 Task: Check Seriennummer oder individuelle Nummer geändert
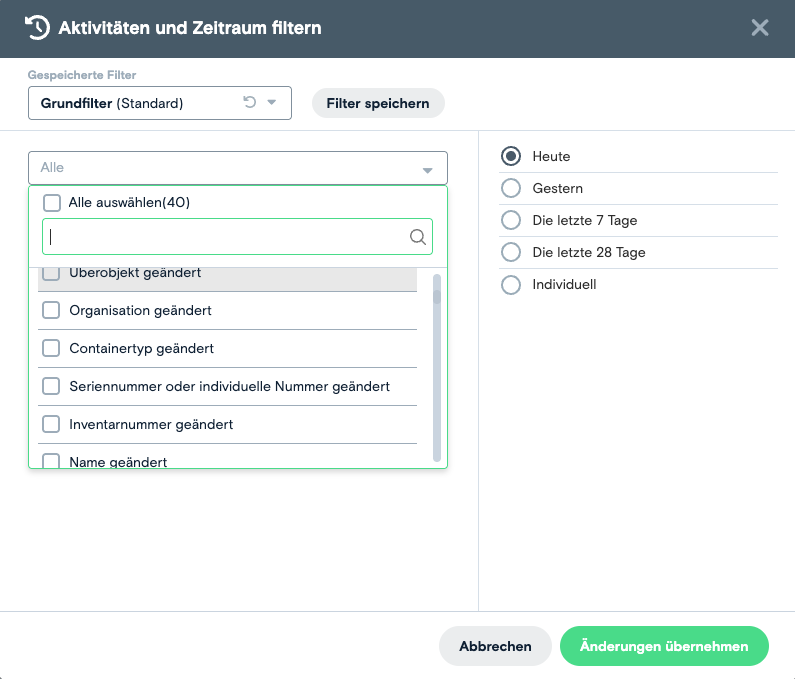(51, 387)
